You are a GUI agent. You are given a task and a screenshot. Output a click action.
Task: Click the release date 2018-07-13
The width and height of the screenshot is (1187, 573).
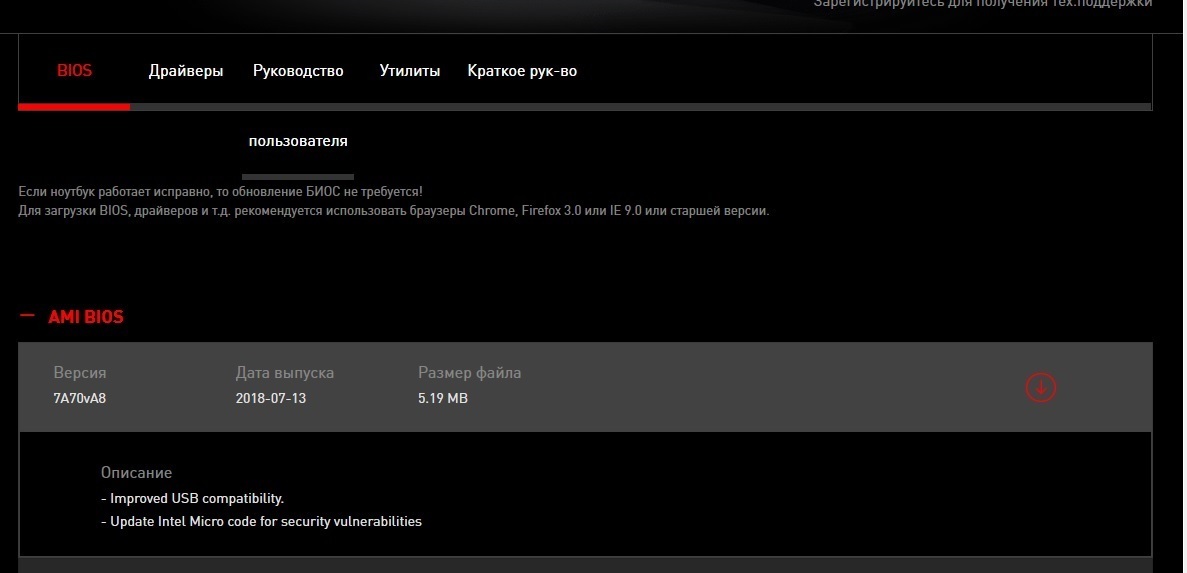coord(271,398)
